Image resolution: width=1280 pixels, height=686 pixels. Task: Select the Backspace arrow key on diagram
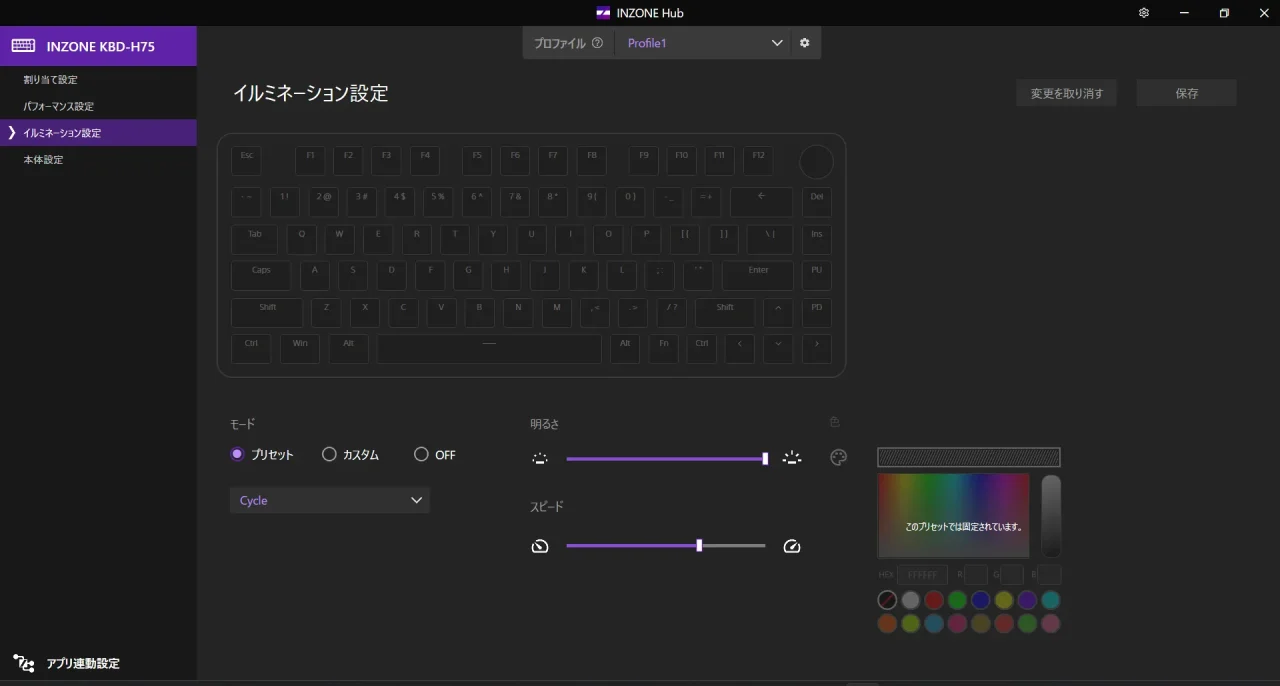tap(761, 201)
